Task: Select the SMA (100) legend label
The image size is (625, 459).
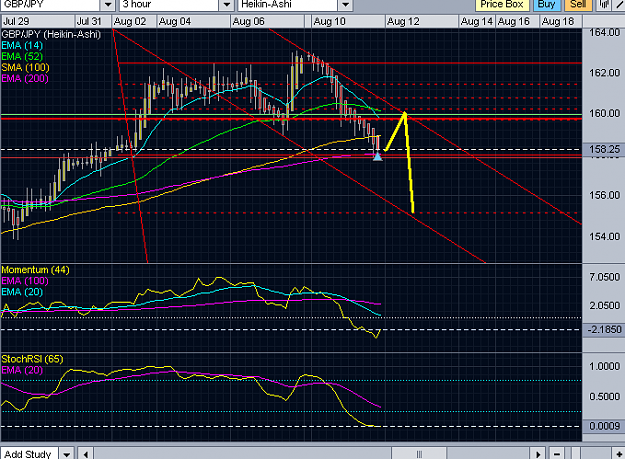Action: pos(25,68)
